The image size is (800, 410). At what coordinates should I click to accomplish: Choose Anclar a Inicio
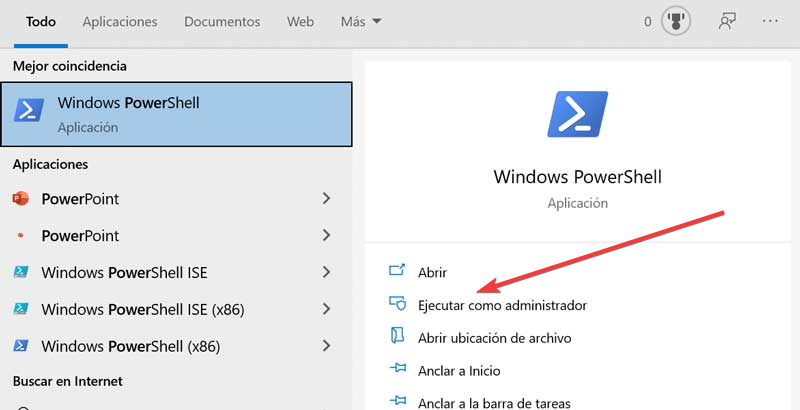[x=459, y=371]
